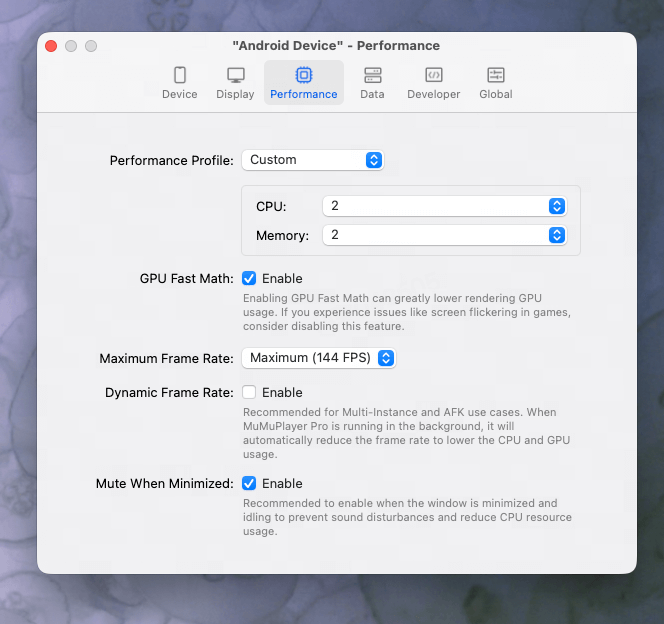Open the Device settings icon
This screenshot has height=624, width=664.
(x=180, y=75)
